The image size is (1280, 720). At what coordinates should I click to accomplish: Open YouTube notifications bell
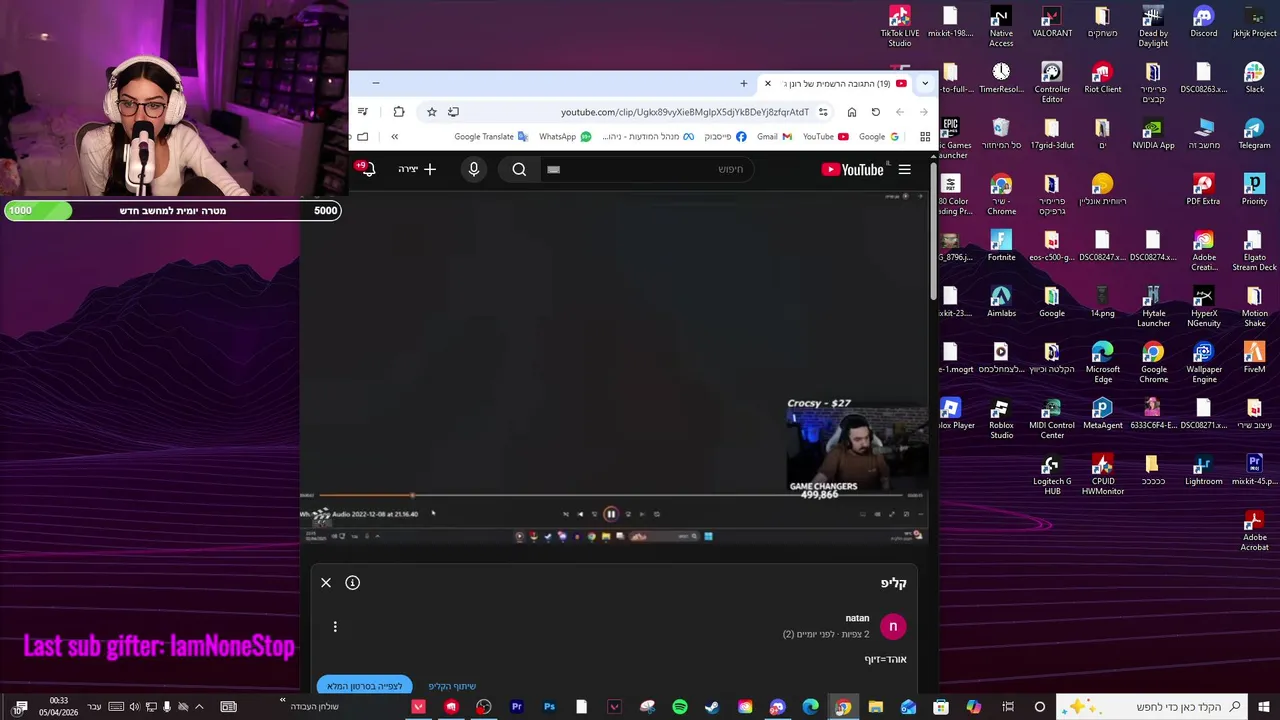366,169
